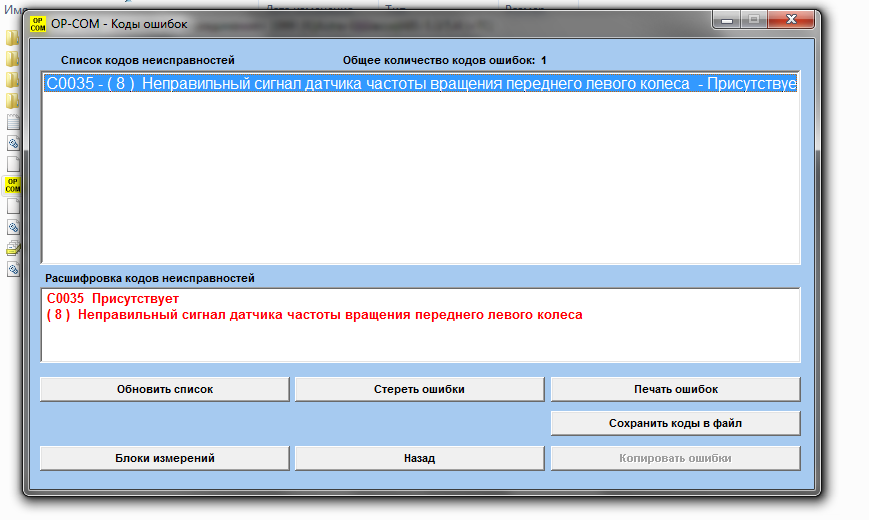Screen dimensions: 869x520
Task: Click the Стереть ошибки button
Action: 420,389
